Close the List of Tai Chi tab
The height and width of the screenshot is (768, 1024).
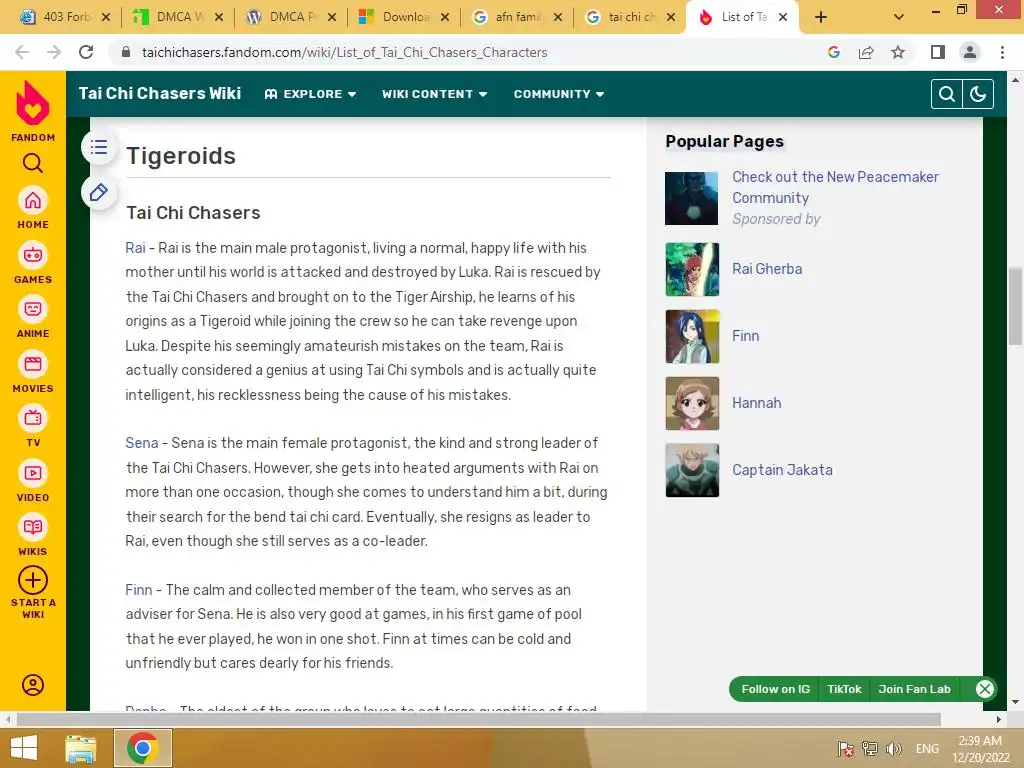[783, 18]
